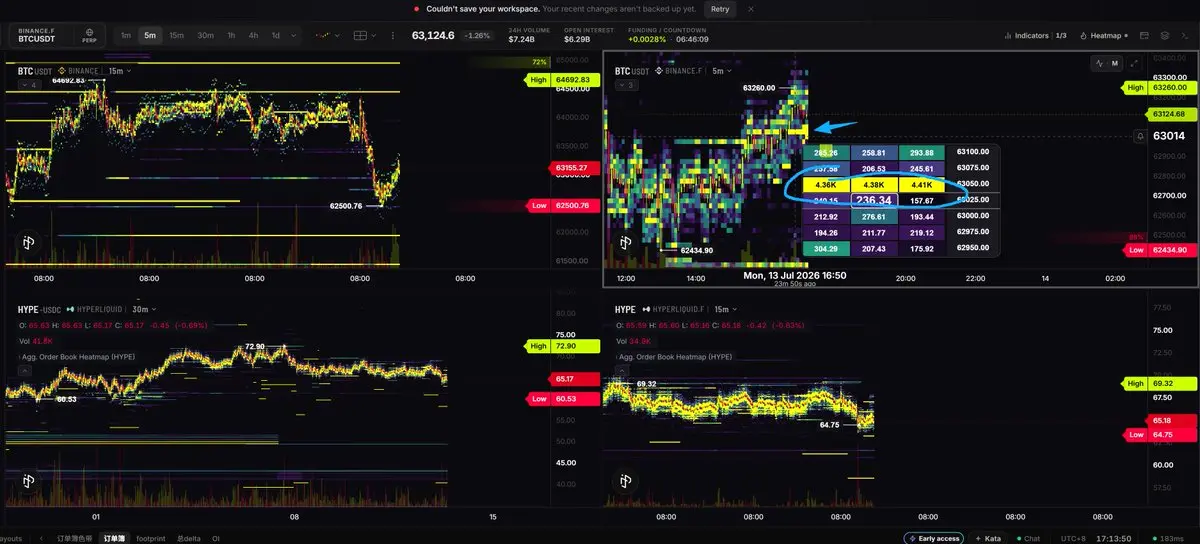This screenshot has height=544, width=1200.
Task: Click the 4.38K heatmap cell at 63050
Action: [x=873, y=184]
